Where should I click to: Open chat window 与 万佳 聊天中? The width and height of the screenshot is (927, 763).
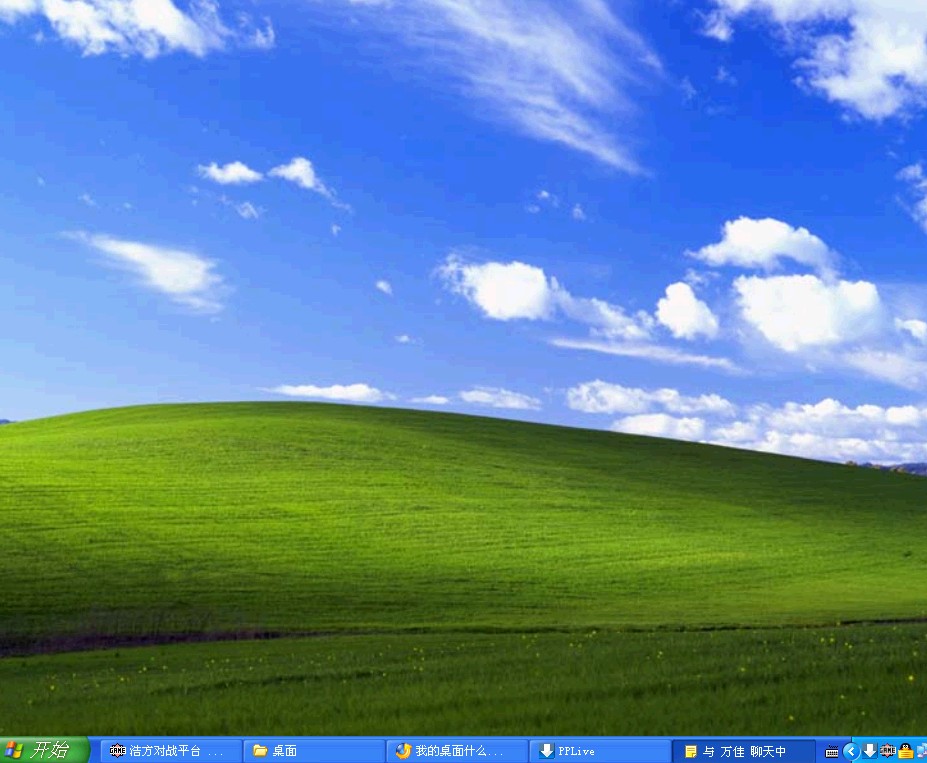pos(743,751)
